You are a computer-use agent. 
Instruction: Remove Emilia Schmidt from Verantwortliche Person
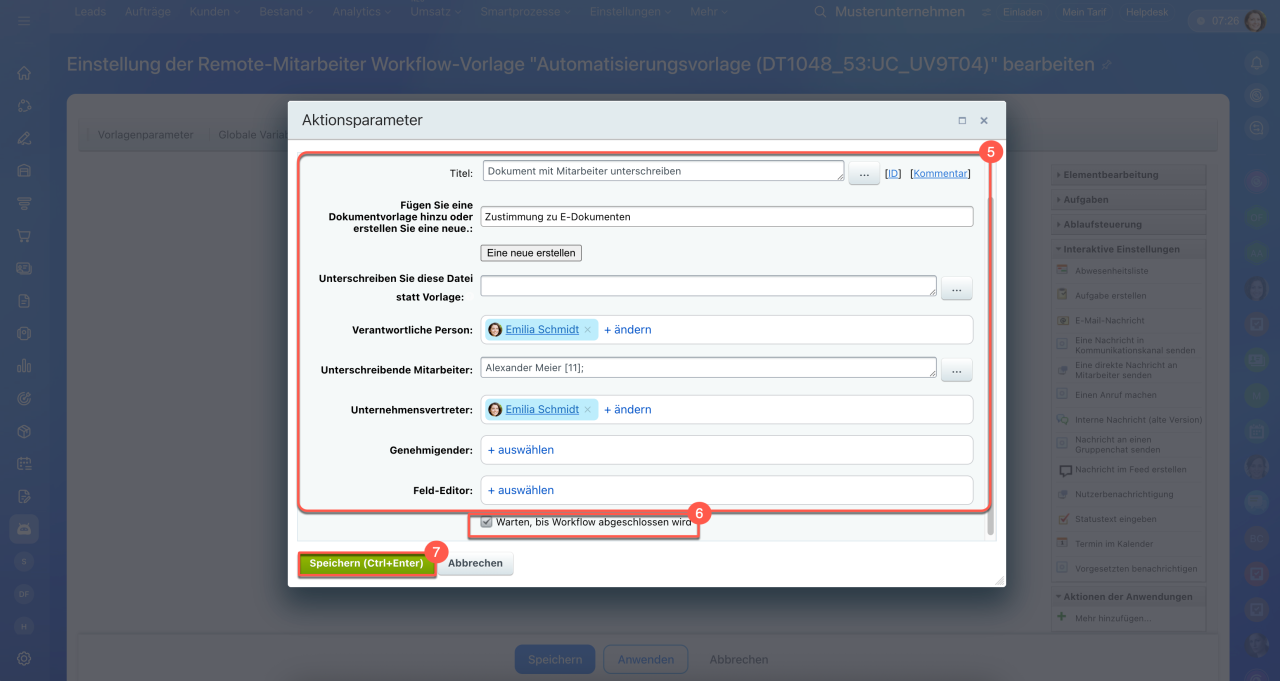pyautogui.click(x=588, y=329)
